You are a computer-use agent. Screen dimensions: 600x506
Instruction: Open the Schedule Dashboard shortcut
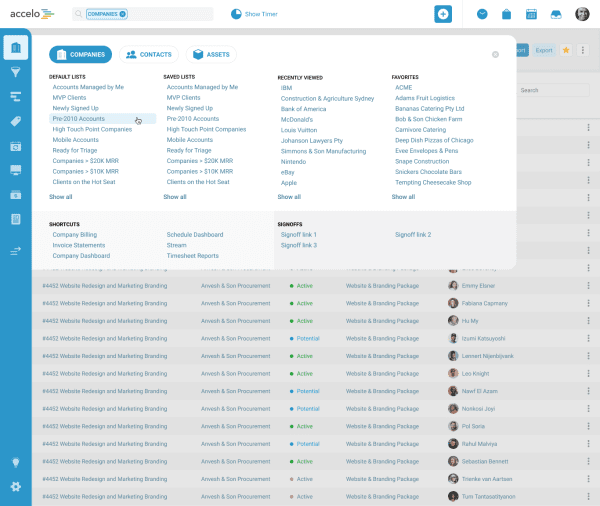[195, 235]
